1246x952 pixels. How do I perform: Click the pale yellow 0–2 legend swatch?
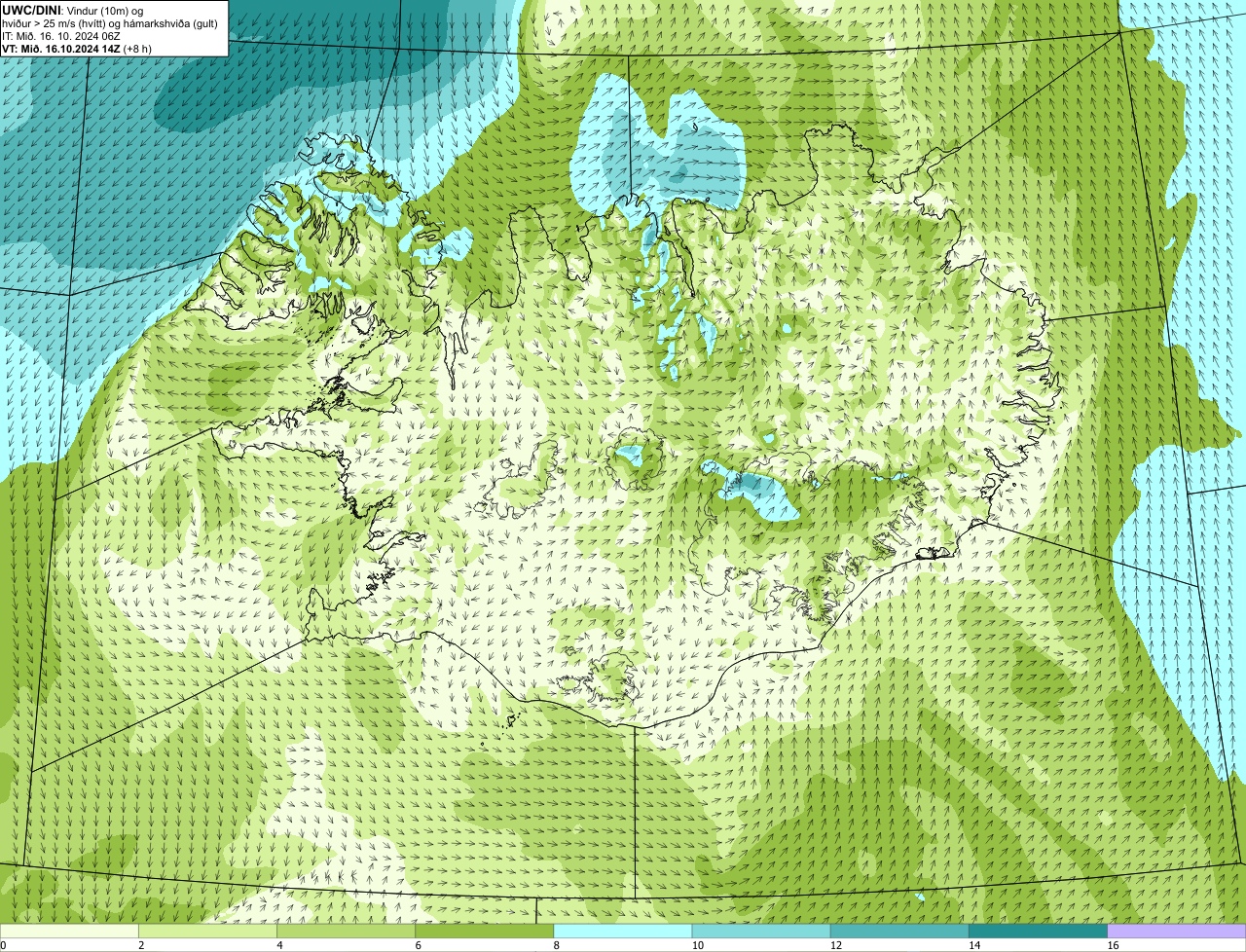69,931
